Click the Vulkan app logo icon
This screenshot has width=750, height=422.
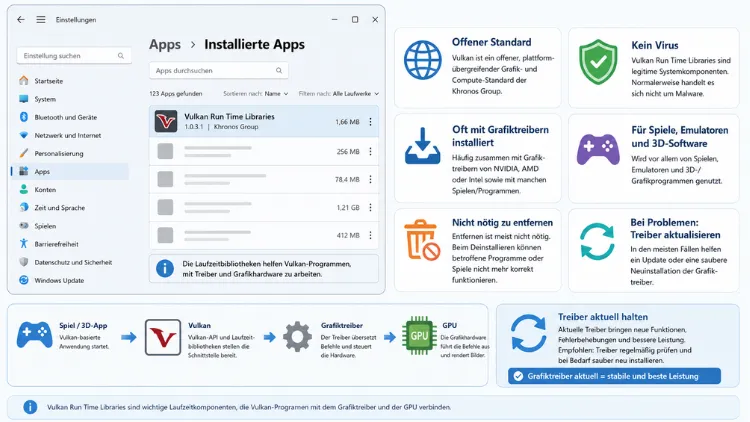165,122
